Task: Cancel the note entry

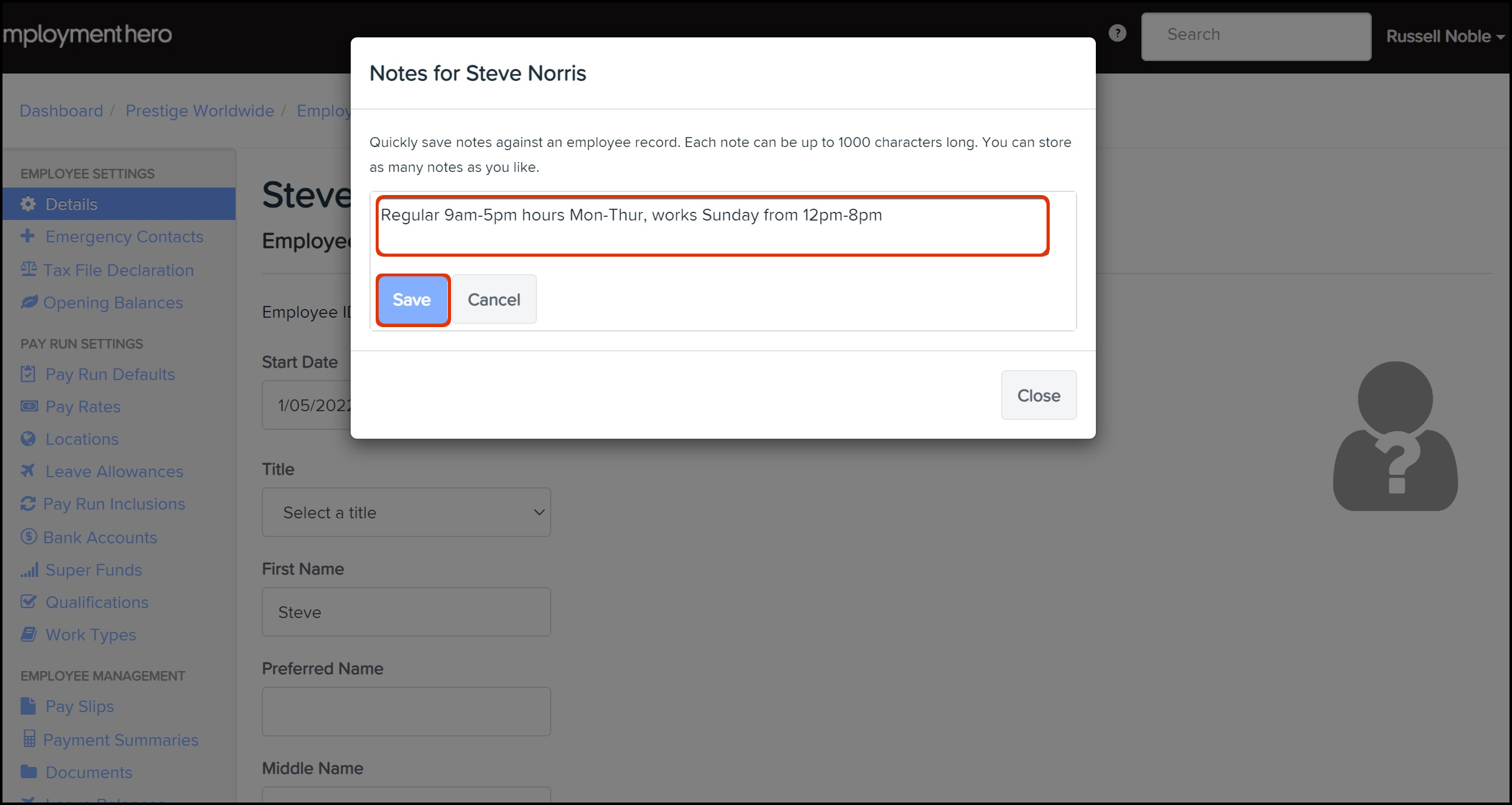Action: 493,300
